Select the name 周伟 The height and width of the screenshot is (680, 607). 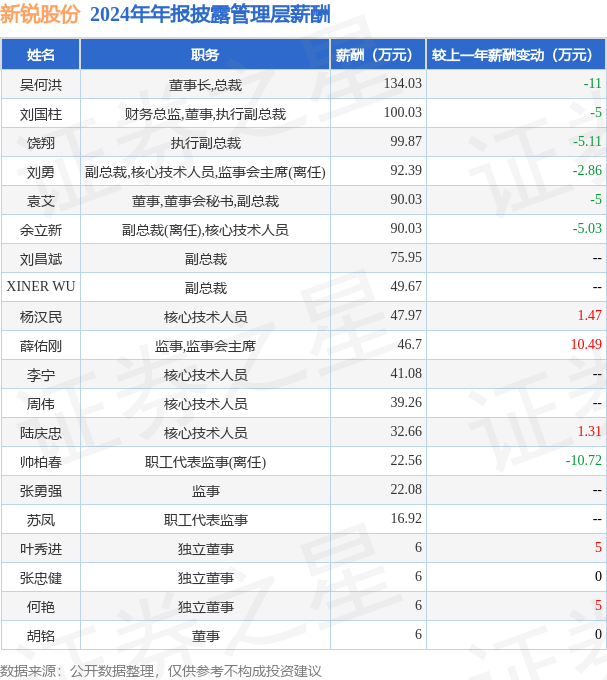[x=41, y=404]
